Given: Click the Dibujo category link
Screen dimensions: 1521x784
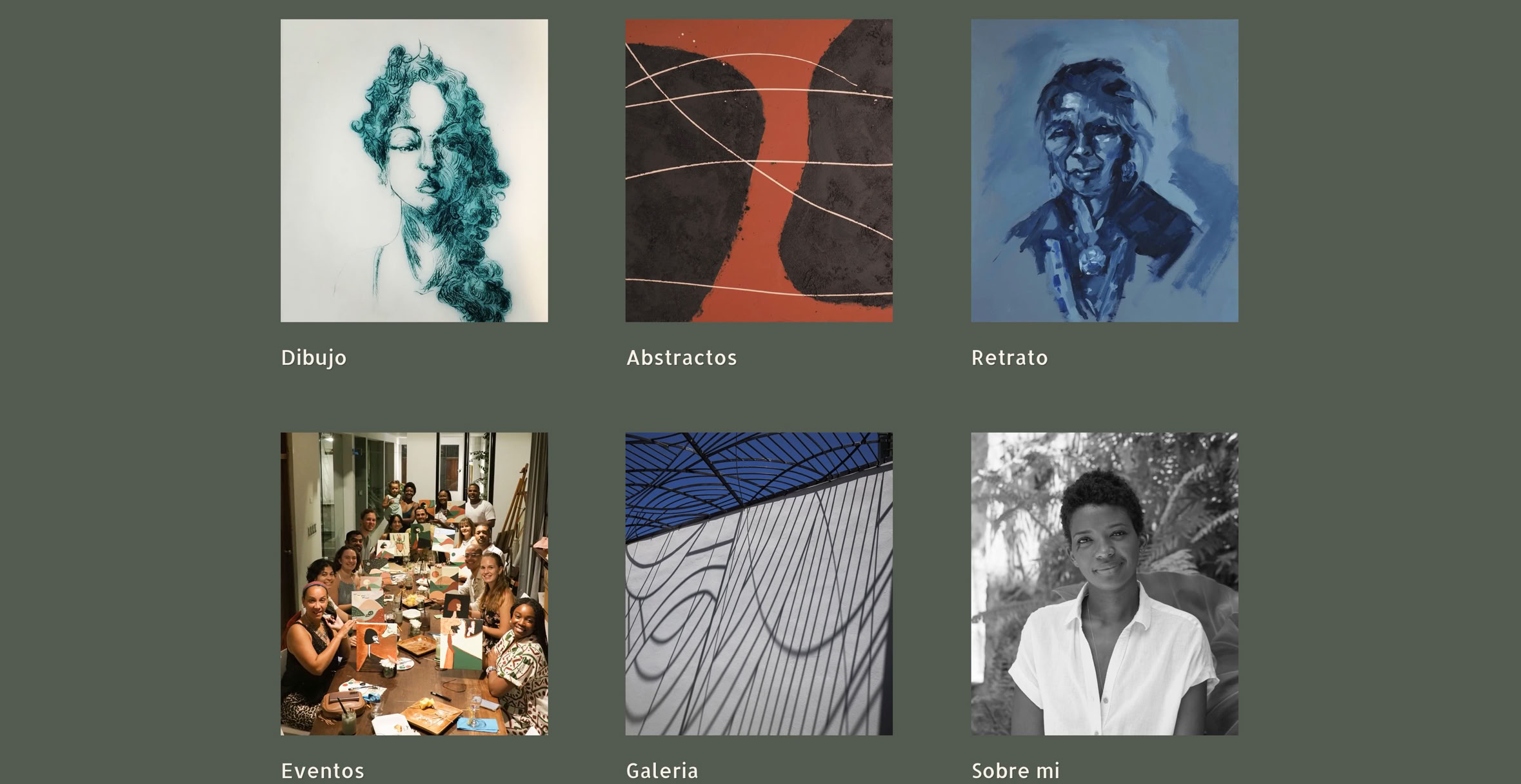Looking at the screenshot, I should point(314,358).
